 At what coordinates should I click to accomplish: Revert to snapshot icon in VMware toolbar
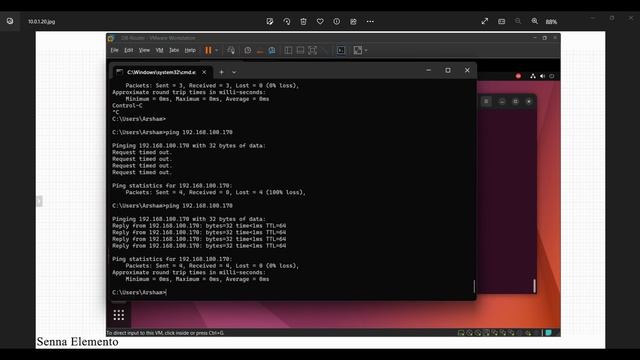tap(260, 51)
